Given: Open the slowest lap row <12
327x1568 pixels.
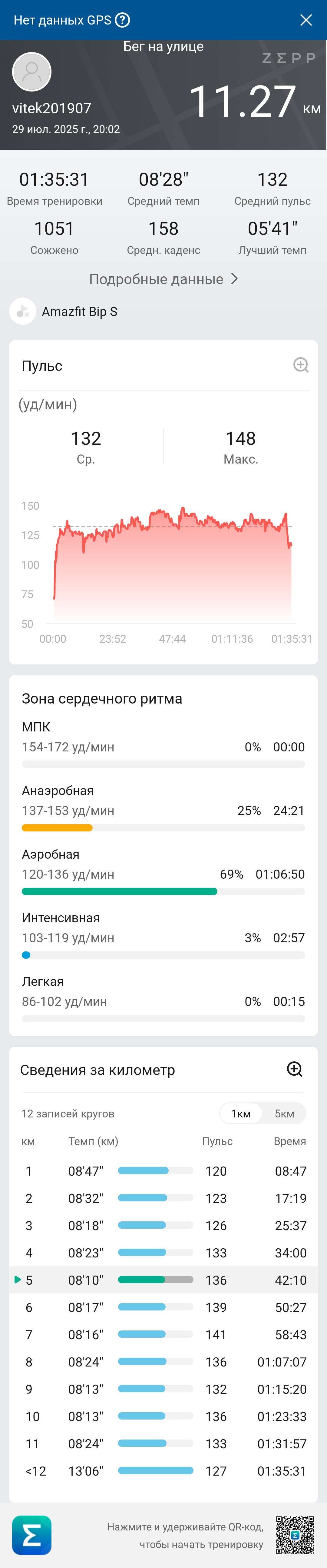Looking at the screenshot, I should (163, 1471).
